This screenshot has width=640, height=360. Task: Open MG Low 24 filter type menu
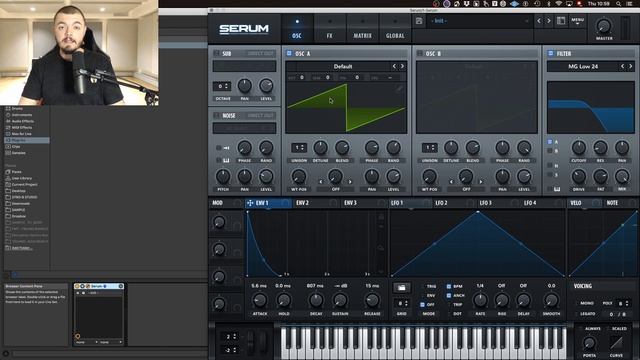(583, 66)
